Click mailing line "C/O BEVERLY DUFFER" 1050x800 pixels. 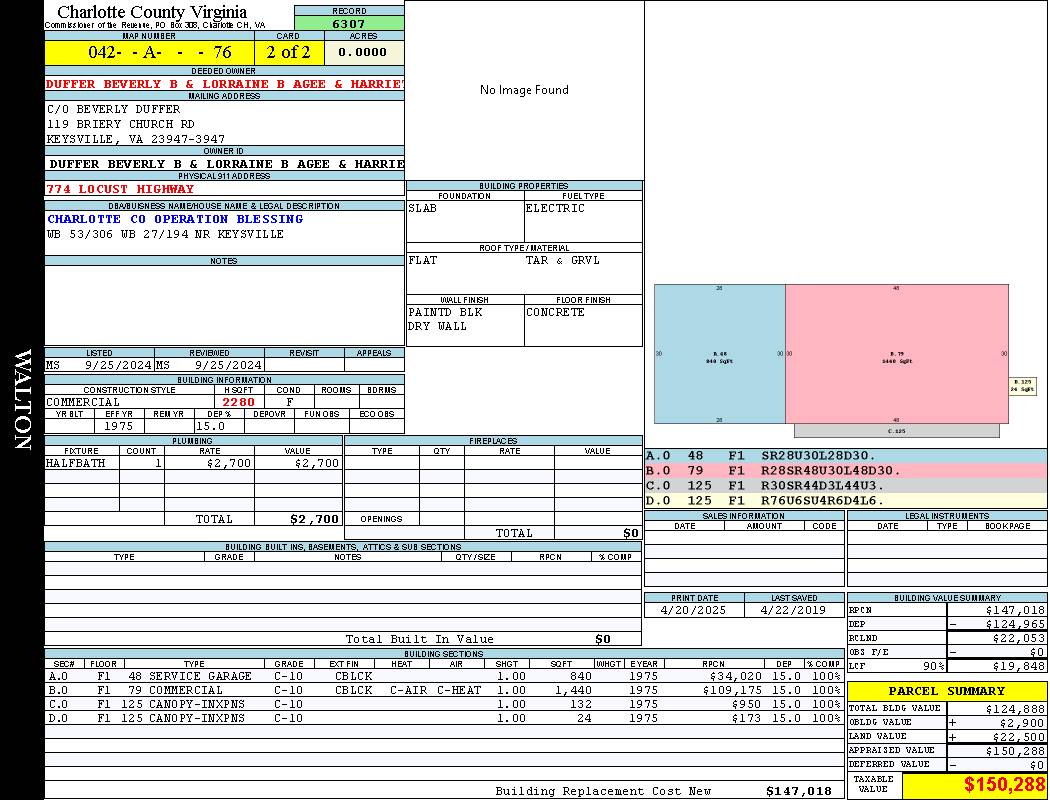click(113, 109)
